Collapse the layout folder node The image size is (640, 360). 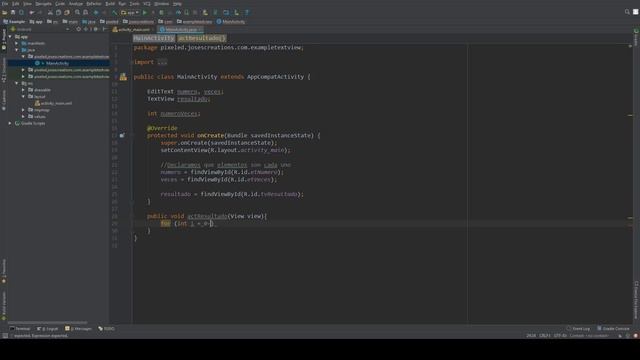23,97
